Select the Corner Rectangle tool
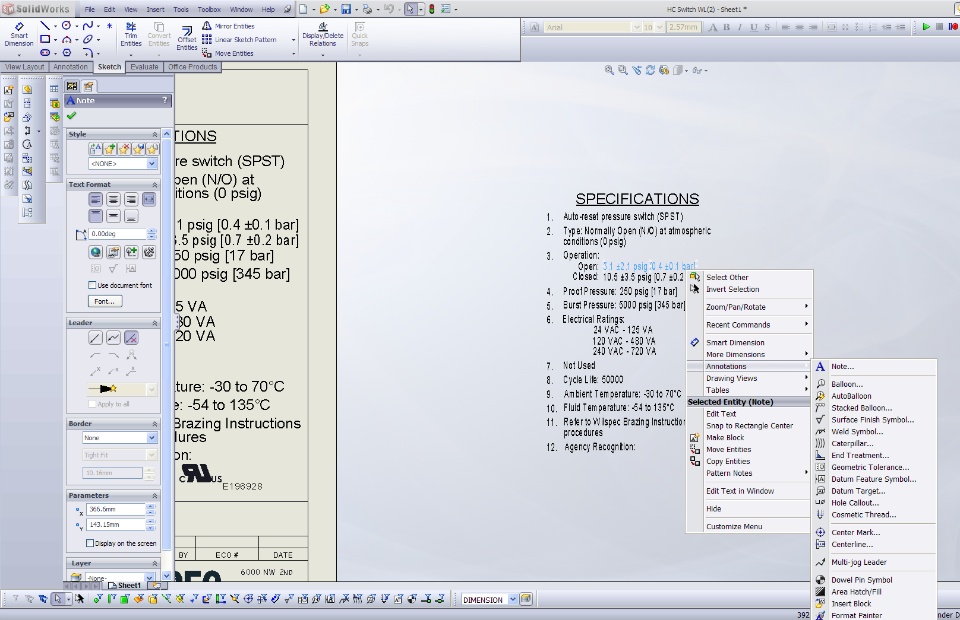The width and height of the screenshot is (960, 620). click(45, 39)
